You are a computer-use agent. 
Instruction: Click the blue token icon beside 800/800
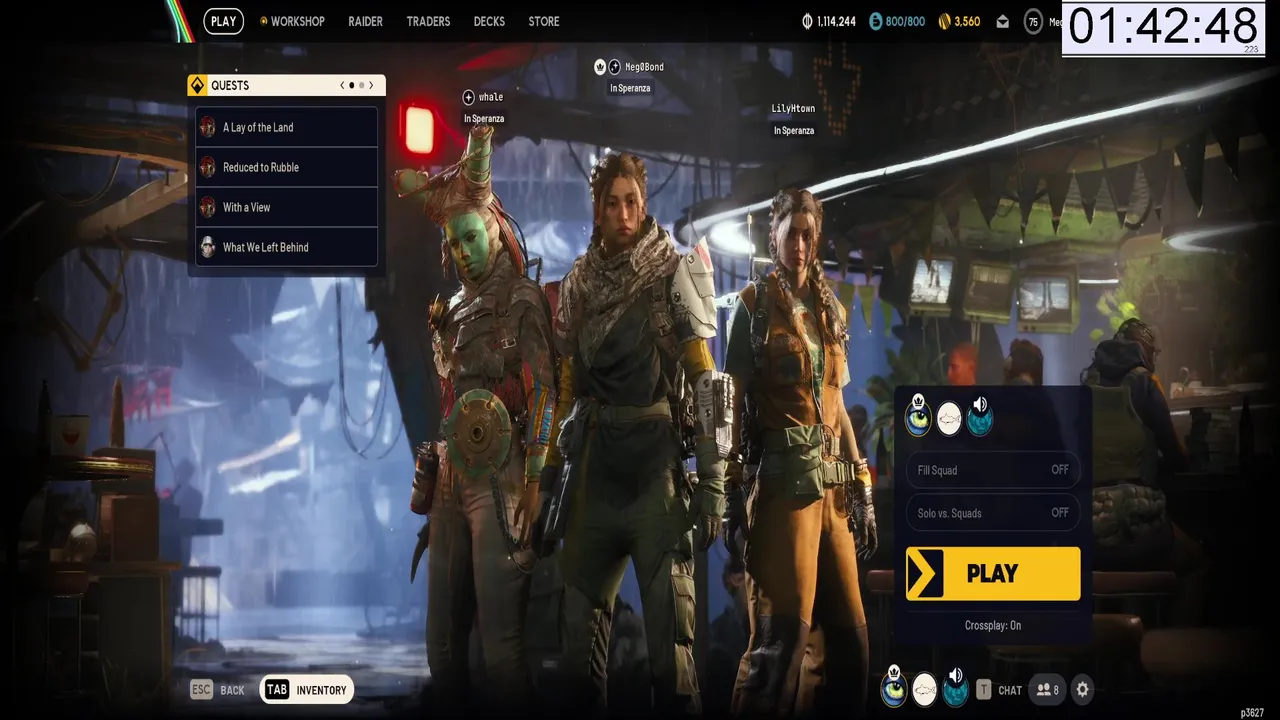point(876,21)
